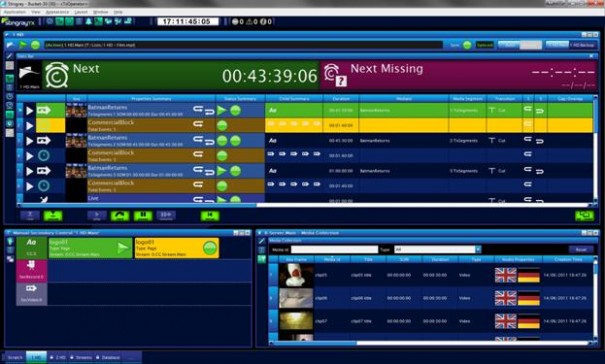
Task: Expand the second CommercialBlock row arrow
Action: [30, 156]
